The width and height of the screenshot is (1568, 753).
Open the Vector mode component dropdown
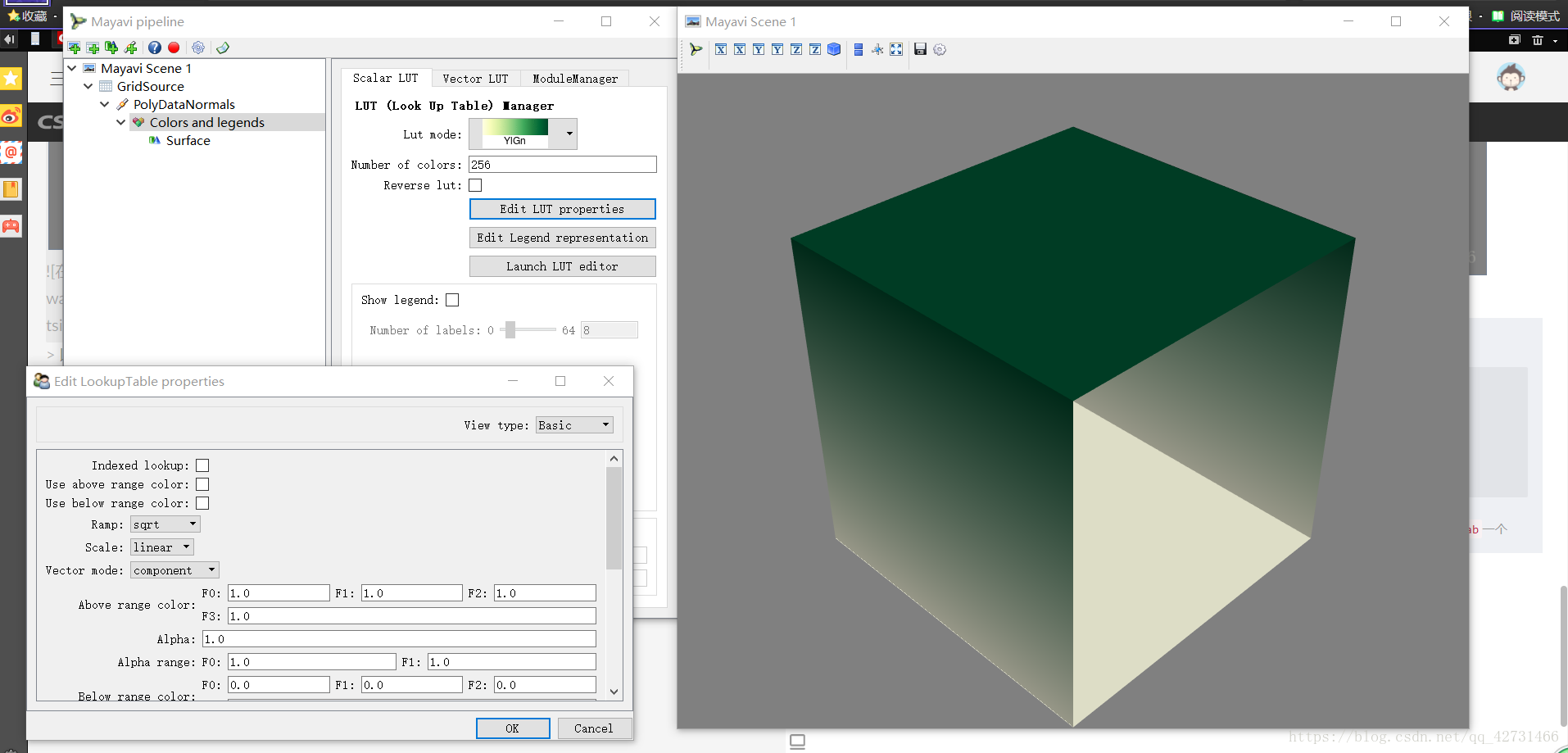click(x=174, y=570)
